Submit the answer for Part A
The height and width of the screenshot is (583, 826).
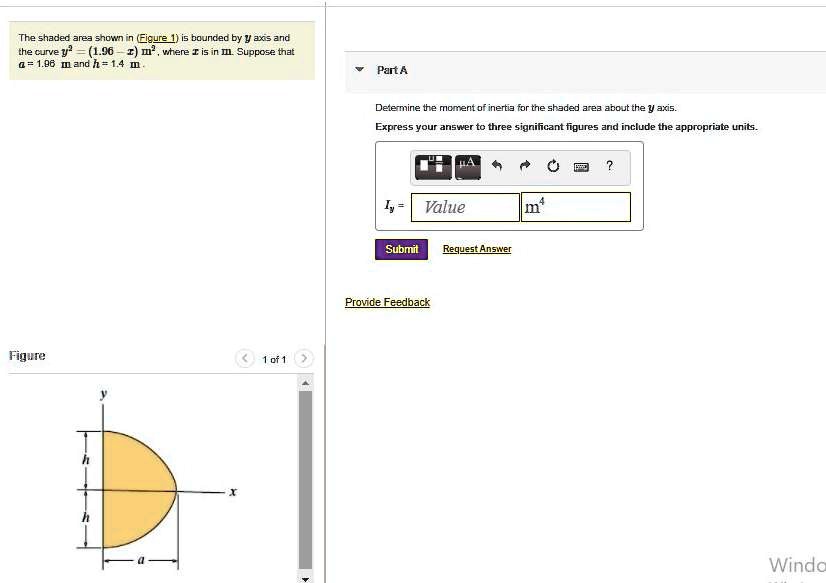tap(401, 248)
